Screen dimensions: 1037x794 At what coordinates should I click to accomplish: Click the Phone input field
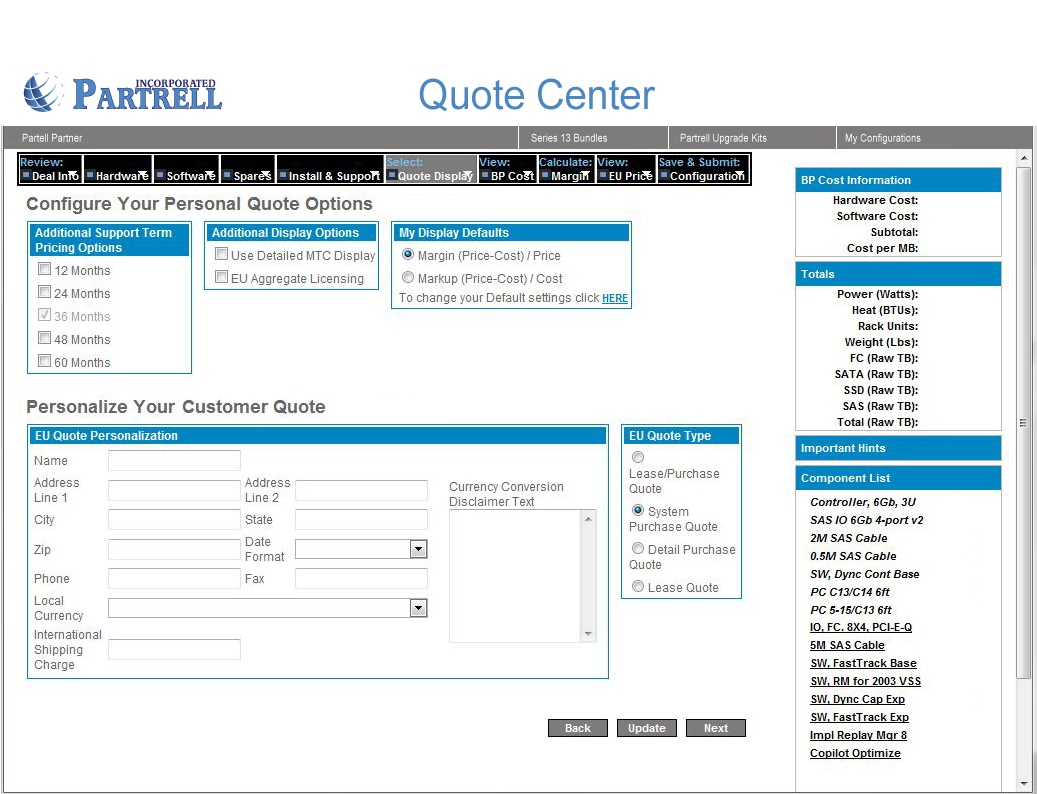[174, 578]
